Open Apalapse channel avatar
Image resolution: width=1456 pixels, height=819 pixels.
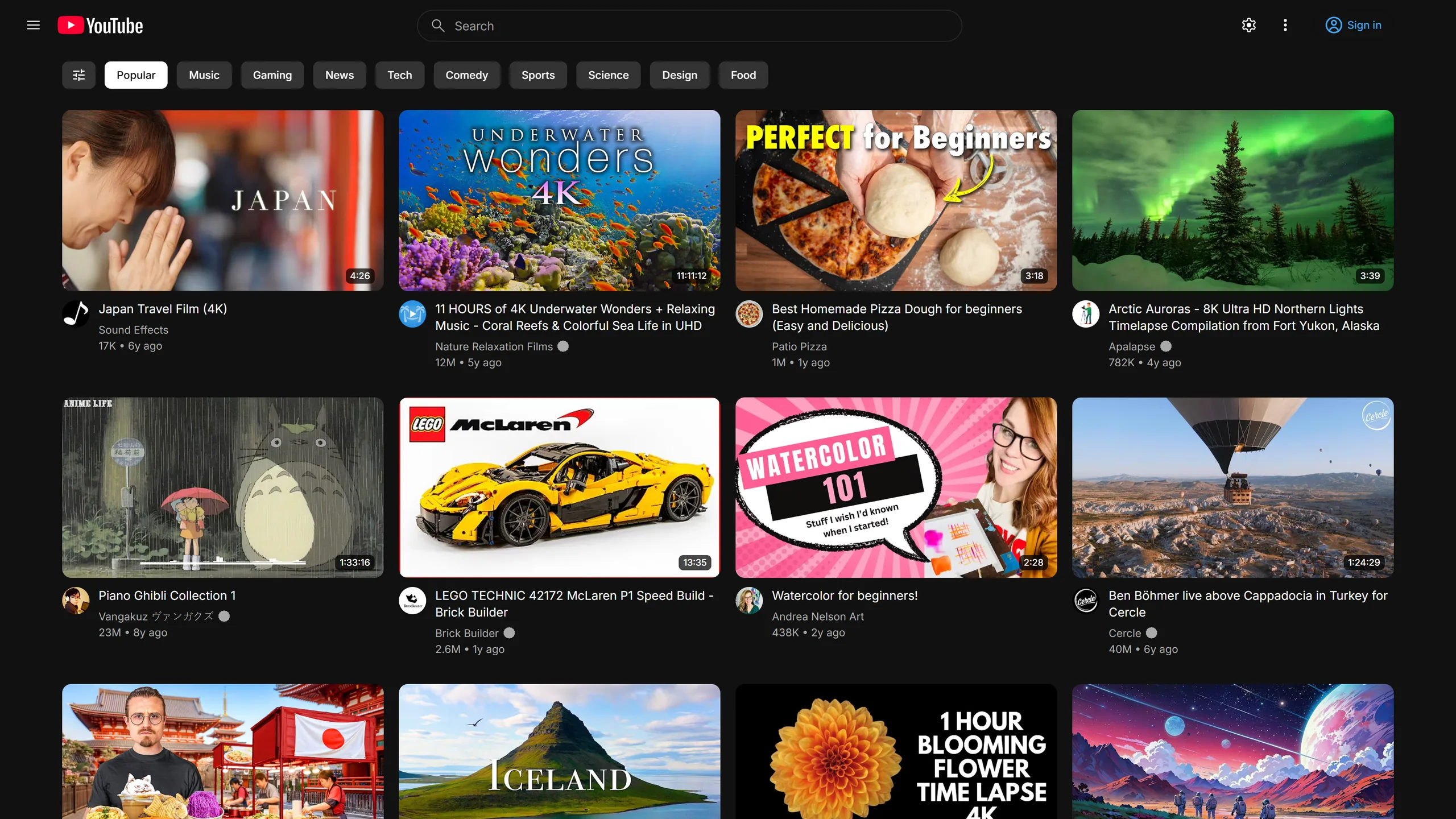pyautogui.click(x=1086, y=314)
